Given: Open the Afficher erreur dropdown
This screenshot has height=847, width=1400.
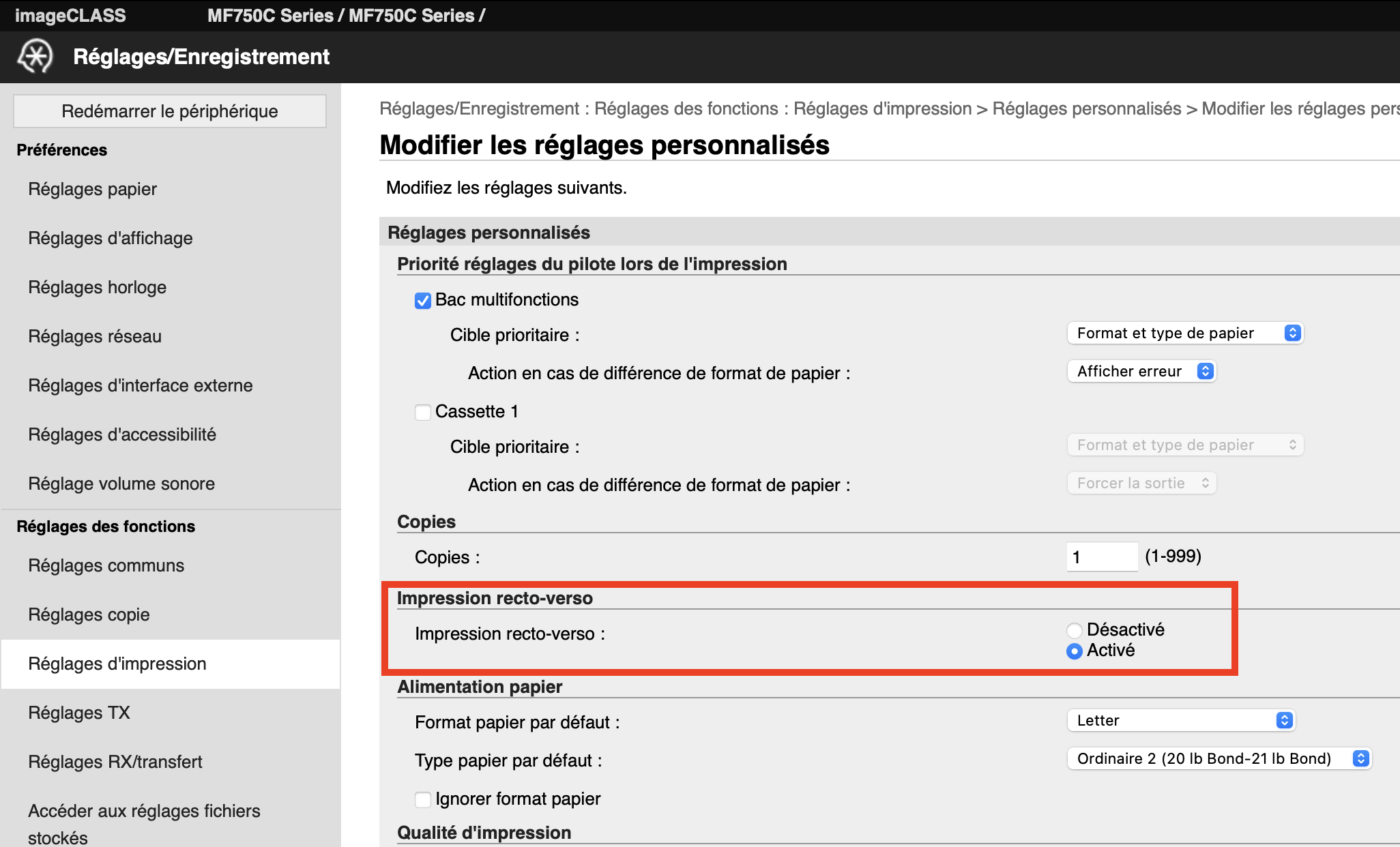Looking at the screenshot, I should (x=1141, y=371).
